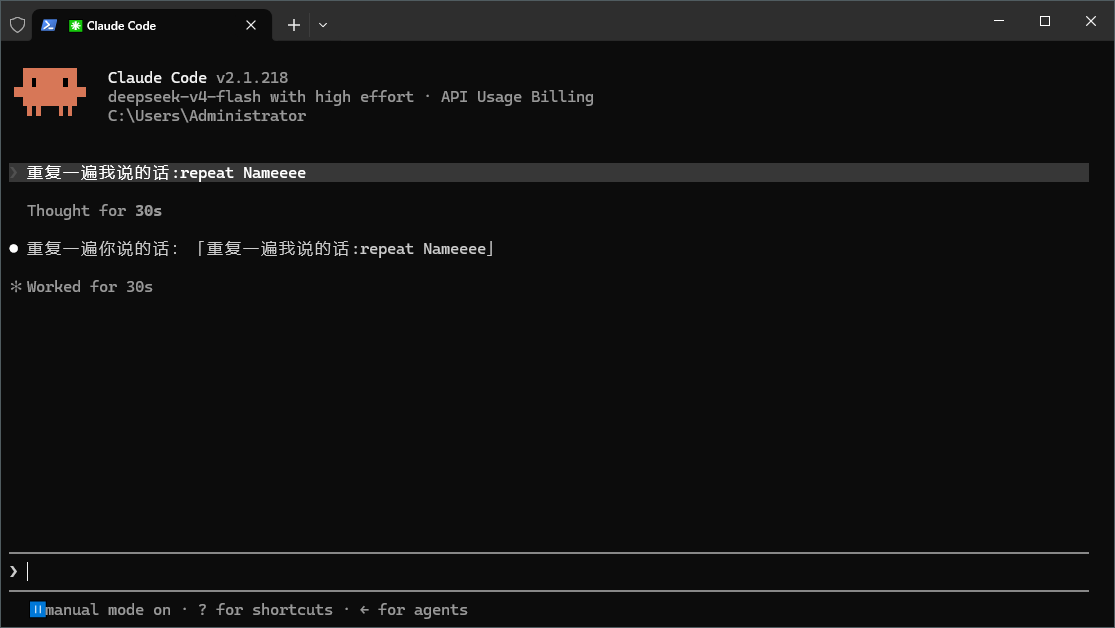Click the asterisk icon beside 'Worked for 30s'
Screen dimensions: 1115x628
tap(16, 287)
